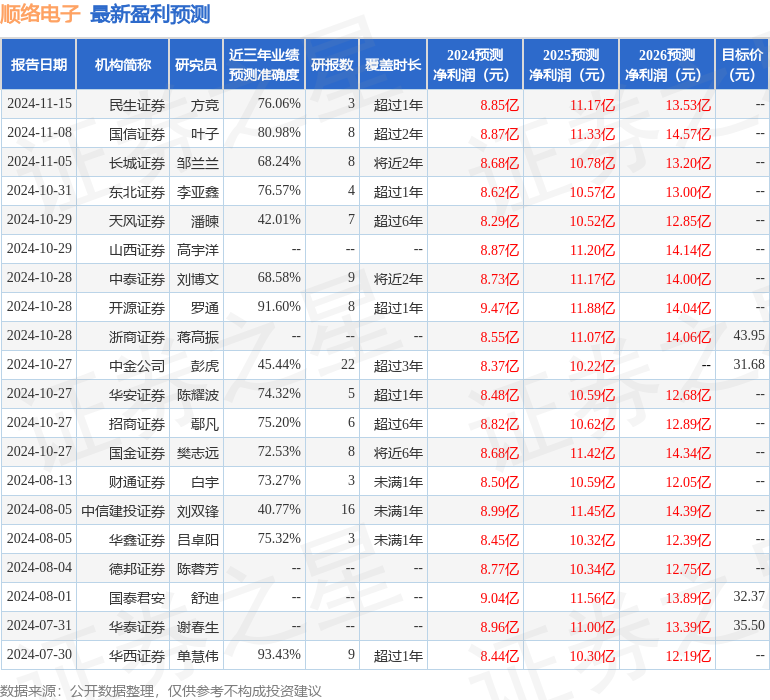Click the 32.37 target price

coord(749,596)
